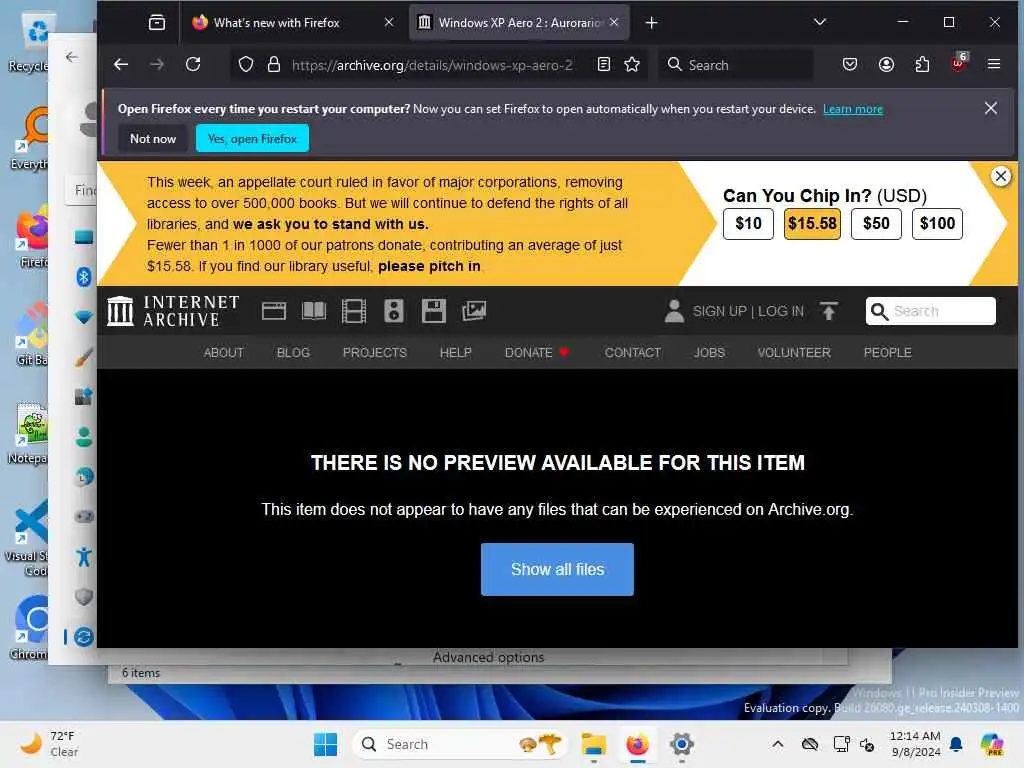Click Advanced options in background window
Viewport: 1024px width, 768px height.
pyautogui.click(x=488, y=657)
